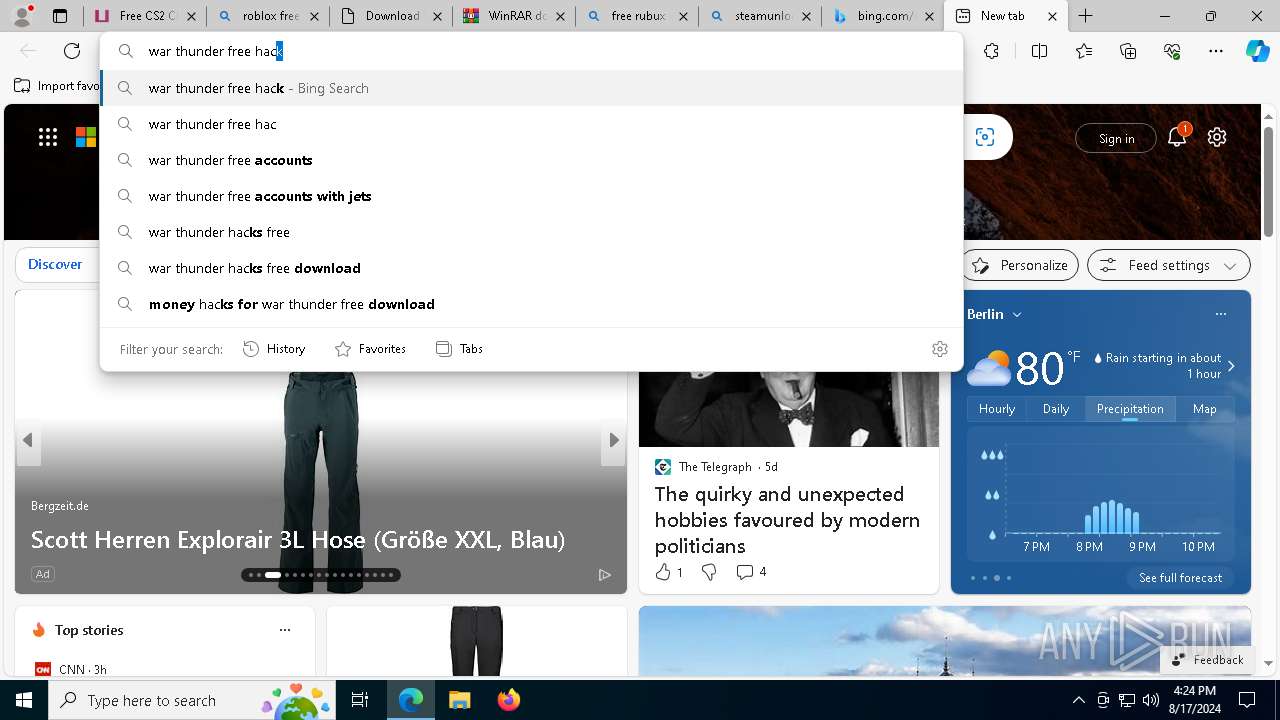Close the bing.com tab
This screenshot has height=720, width=1280.
(x=929, y=16)
